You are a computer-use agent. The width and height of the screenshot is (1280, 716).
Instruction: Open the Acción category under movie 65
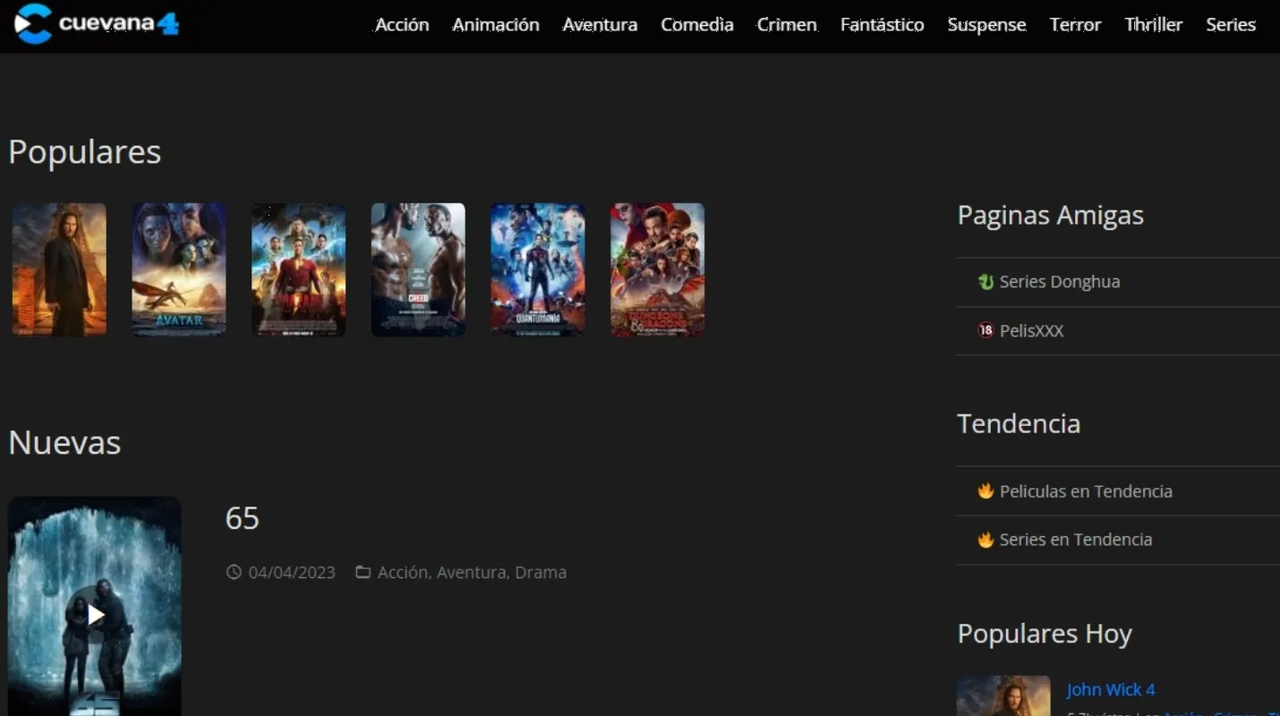(404, 572)
